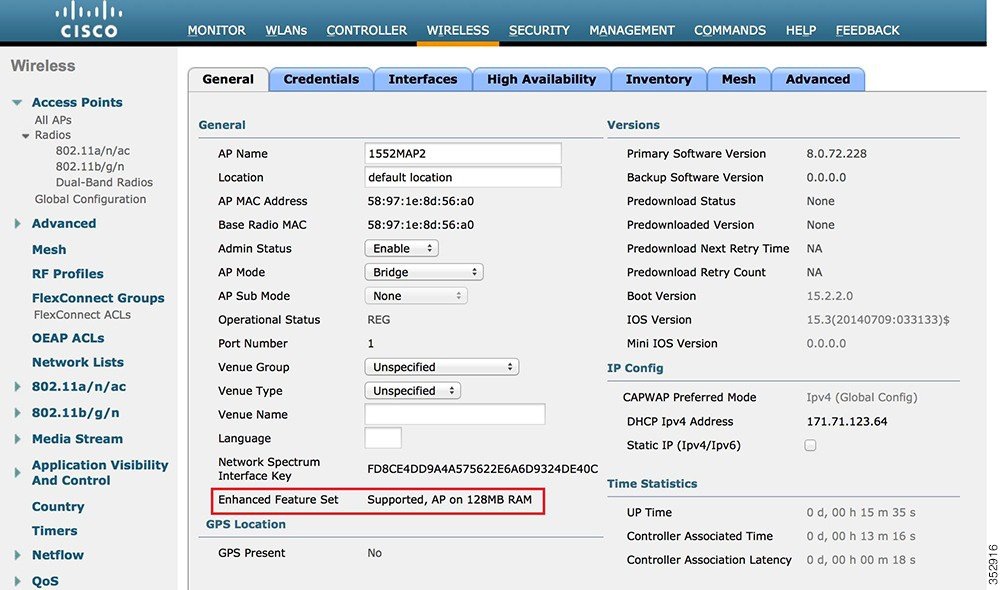The width and height of the screenshot is (1000, 590).
Task: Open the COMMANDS menu
Action: coord(730,30)
